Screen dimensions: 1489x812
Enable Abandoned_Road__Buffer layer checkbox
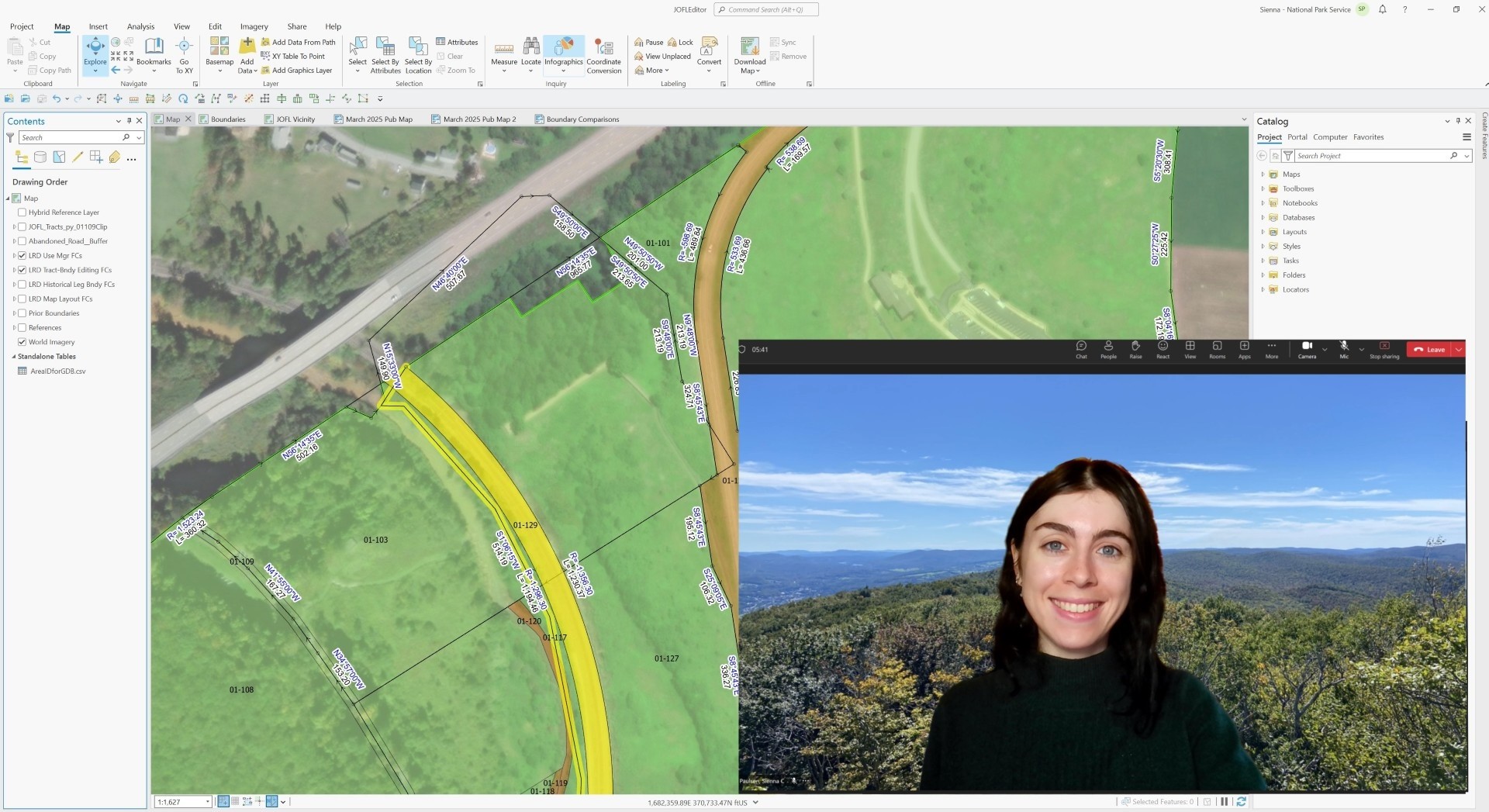(x=22, y=241)
